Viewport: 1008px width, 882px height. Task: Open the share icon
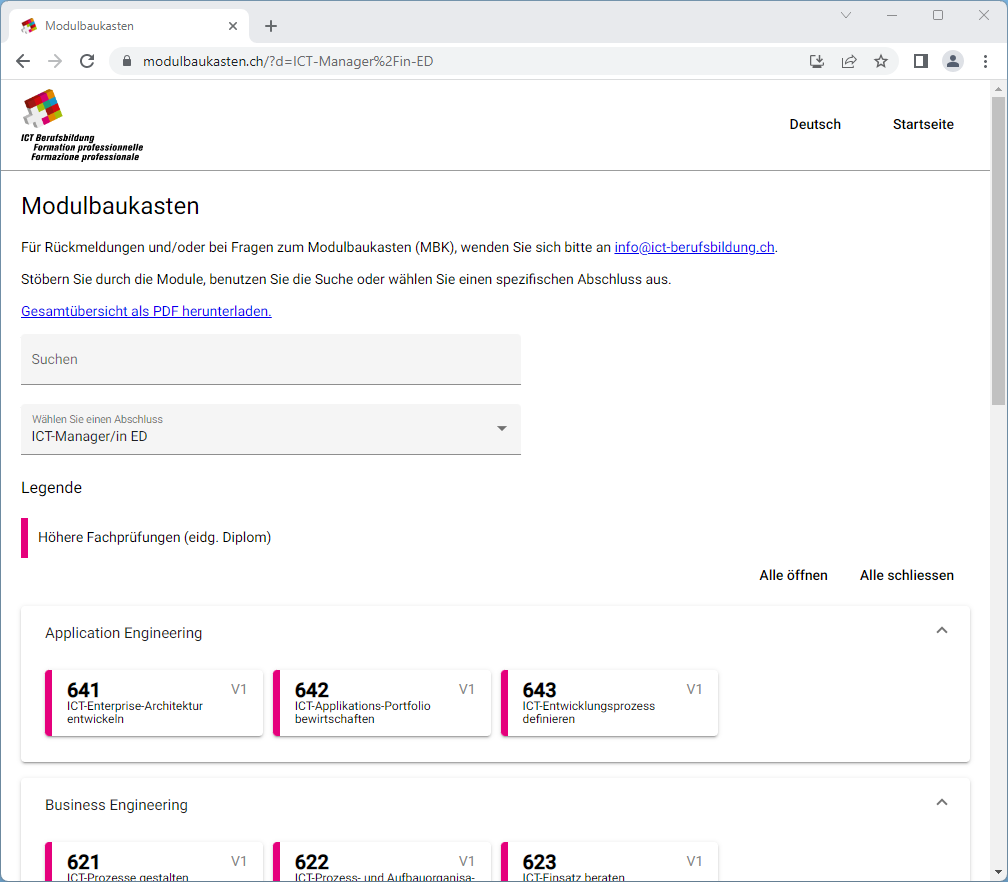849,61
